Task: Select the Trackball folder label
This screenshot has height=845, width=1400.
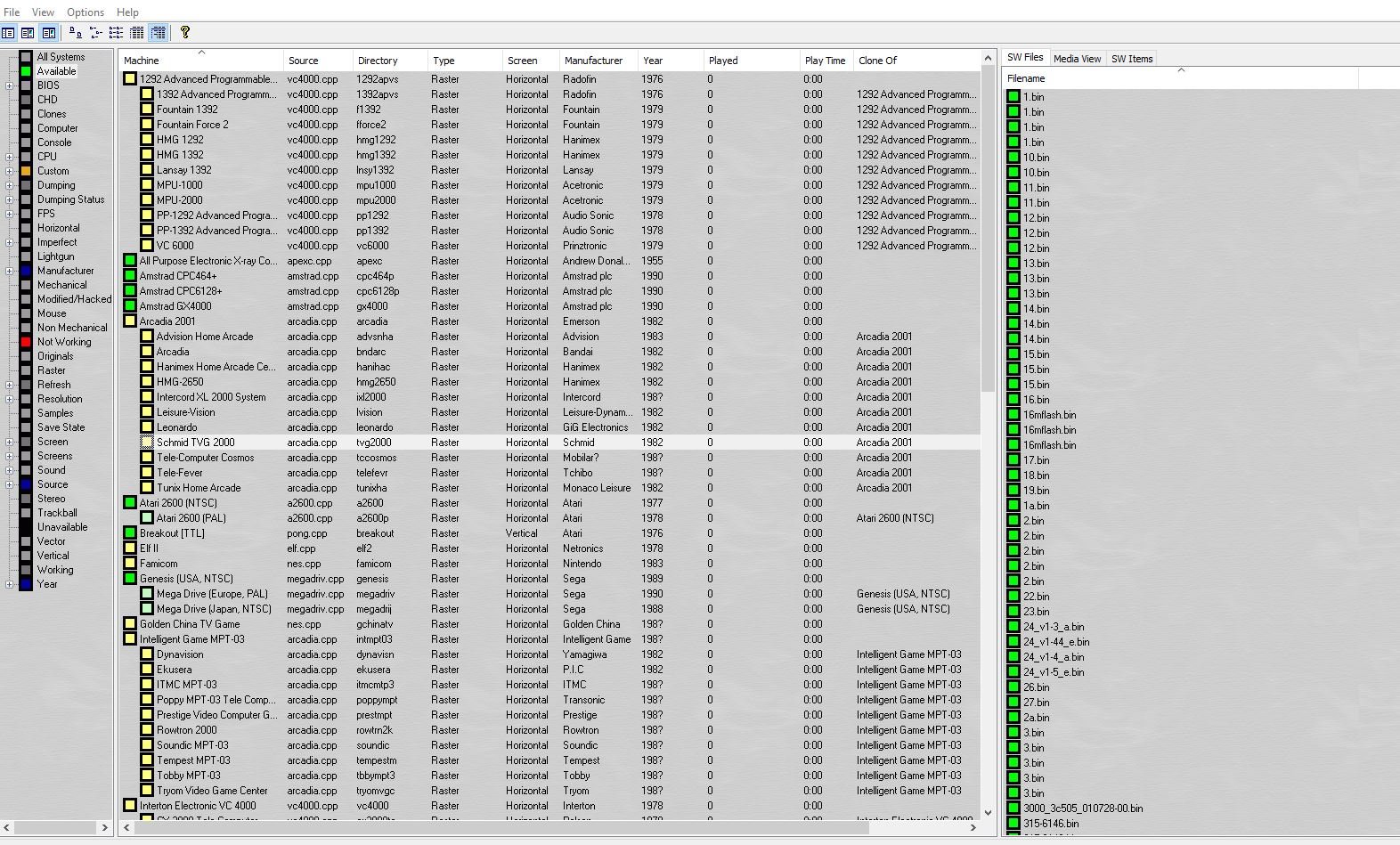Action: [x=57, y=513]
